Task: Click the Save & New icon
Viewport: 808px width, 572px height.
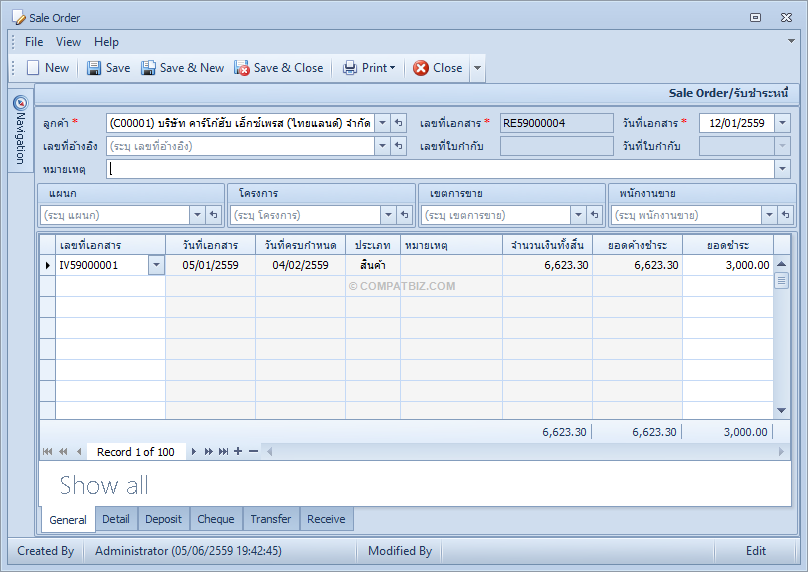Action: tap(148, 68)
